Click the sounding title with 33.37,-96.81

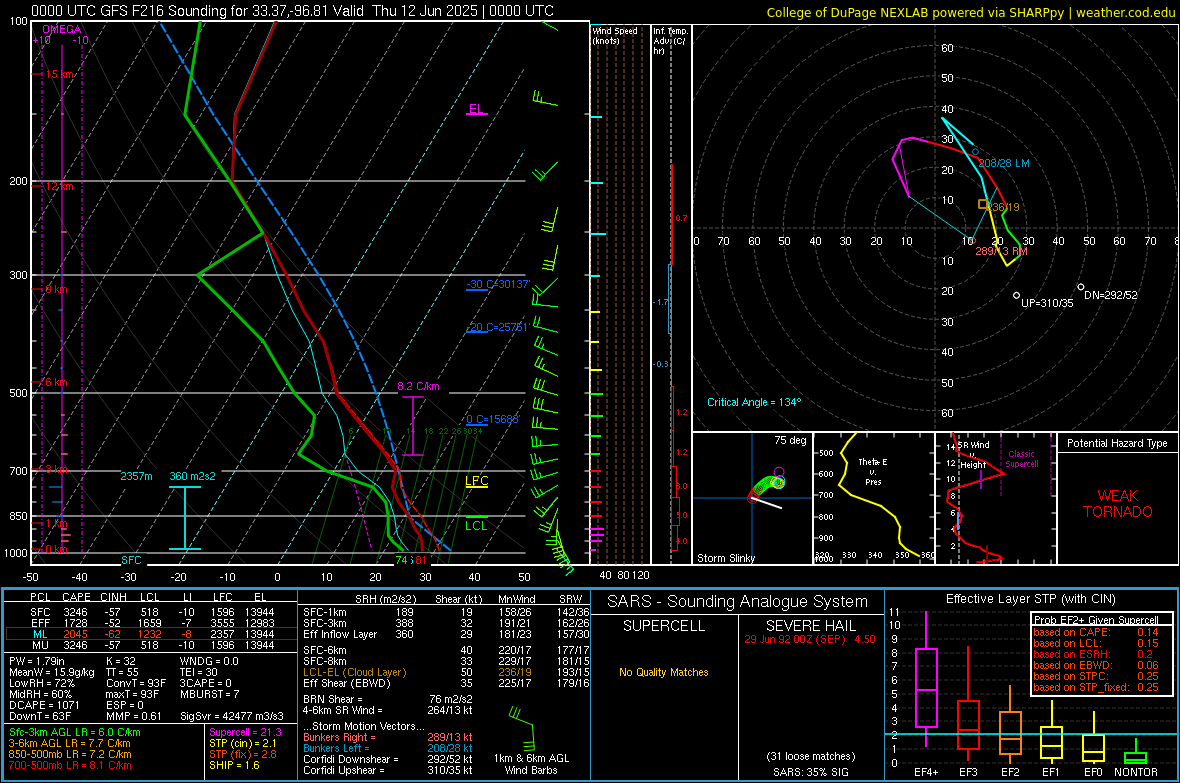tap(292, 11)
